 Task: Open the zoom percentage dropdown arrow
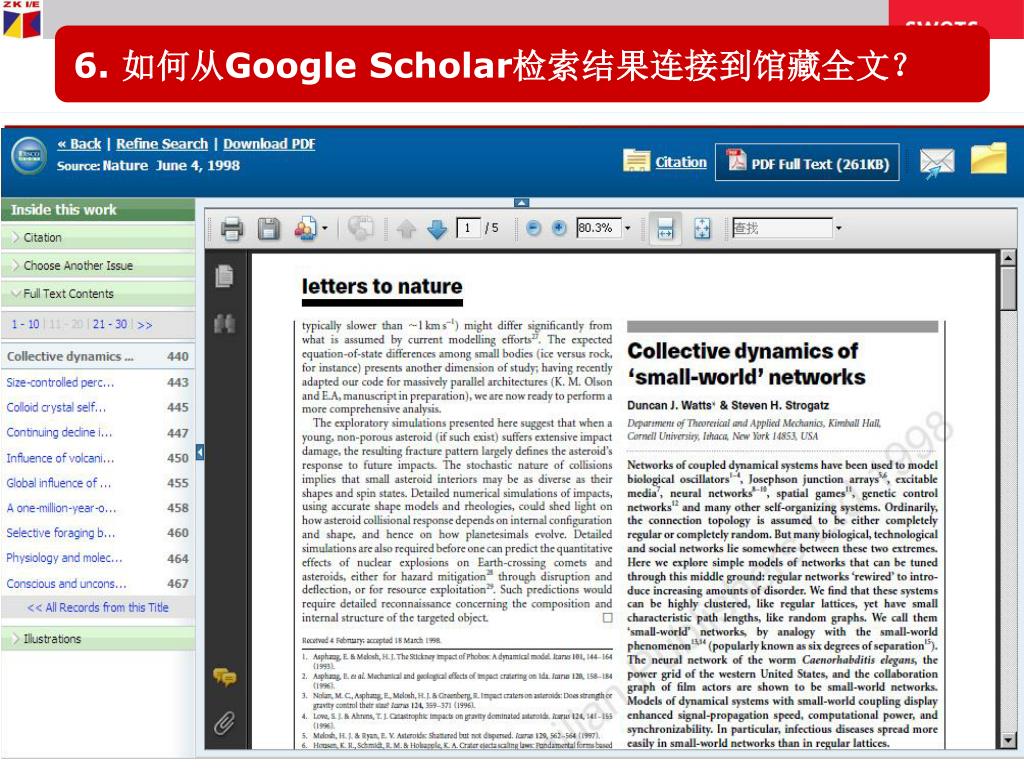(628, 229)
